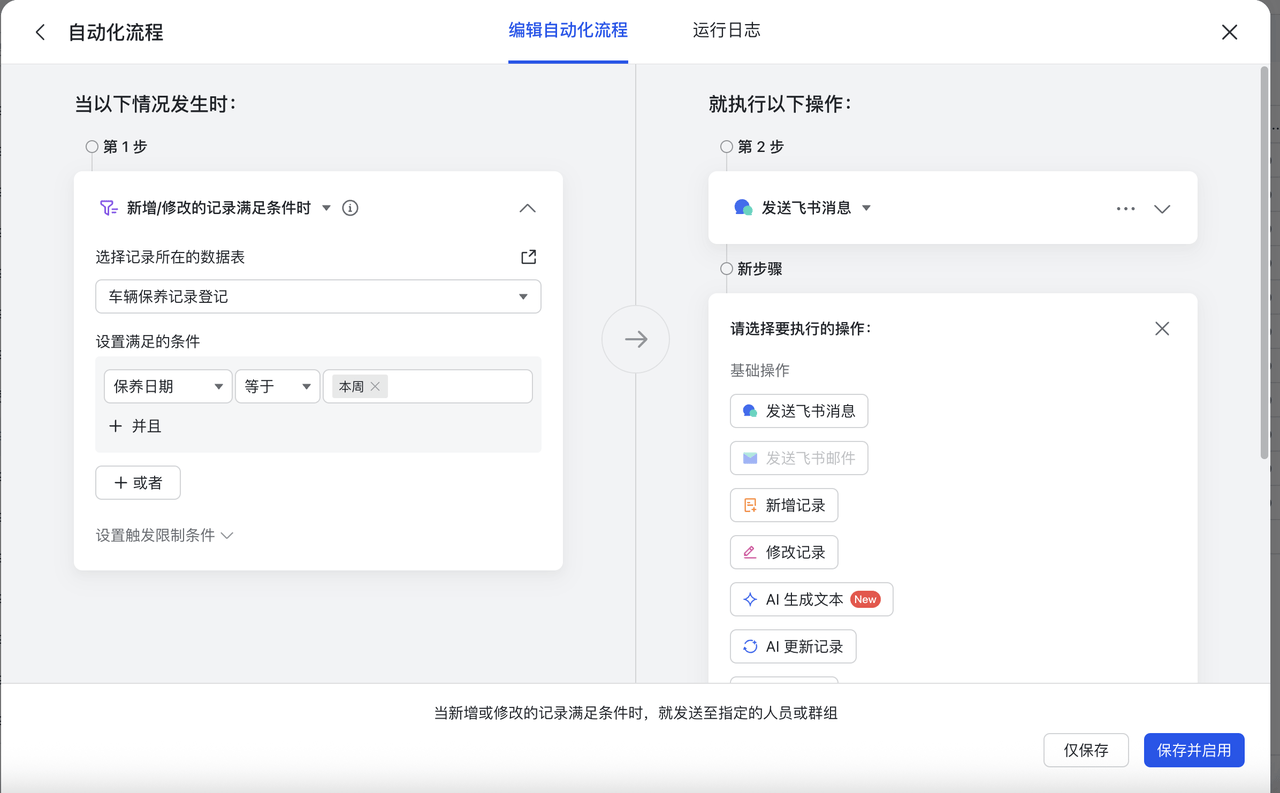Select the 第 2 步 step circle
This screenshot has height=793, width=1280.
(727, 147)
